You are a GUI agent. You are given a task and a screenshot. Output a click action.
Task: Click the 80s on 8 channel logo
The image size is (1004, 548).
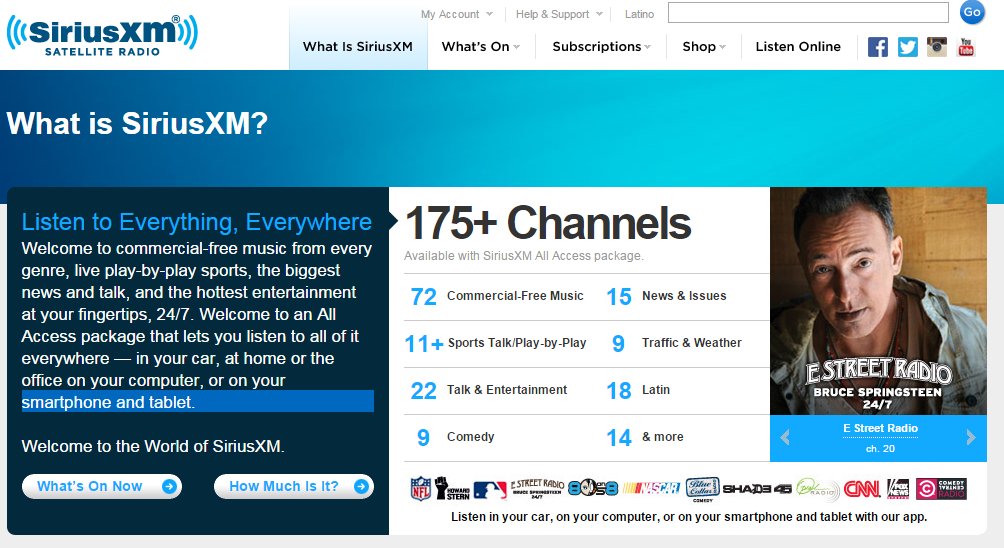coord(593,489)
